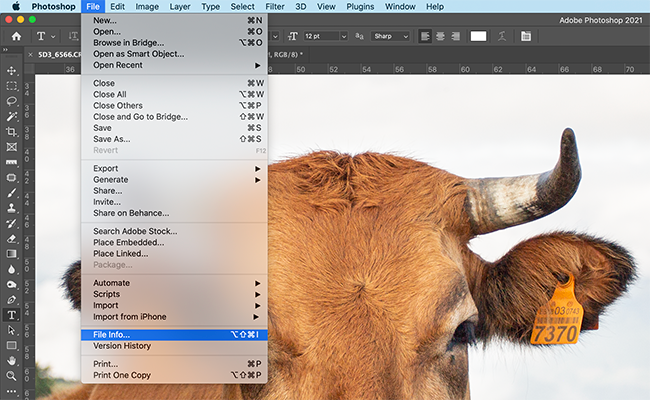Screen dimensions: 650x400
Task: Expand the 12 pt font size dropdown
Action: (326, 36)
